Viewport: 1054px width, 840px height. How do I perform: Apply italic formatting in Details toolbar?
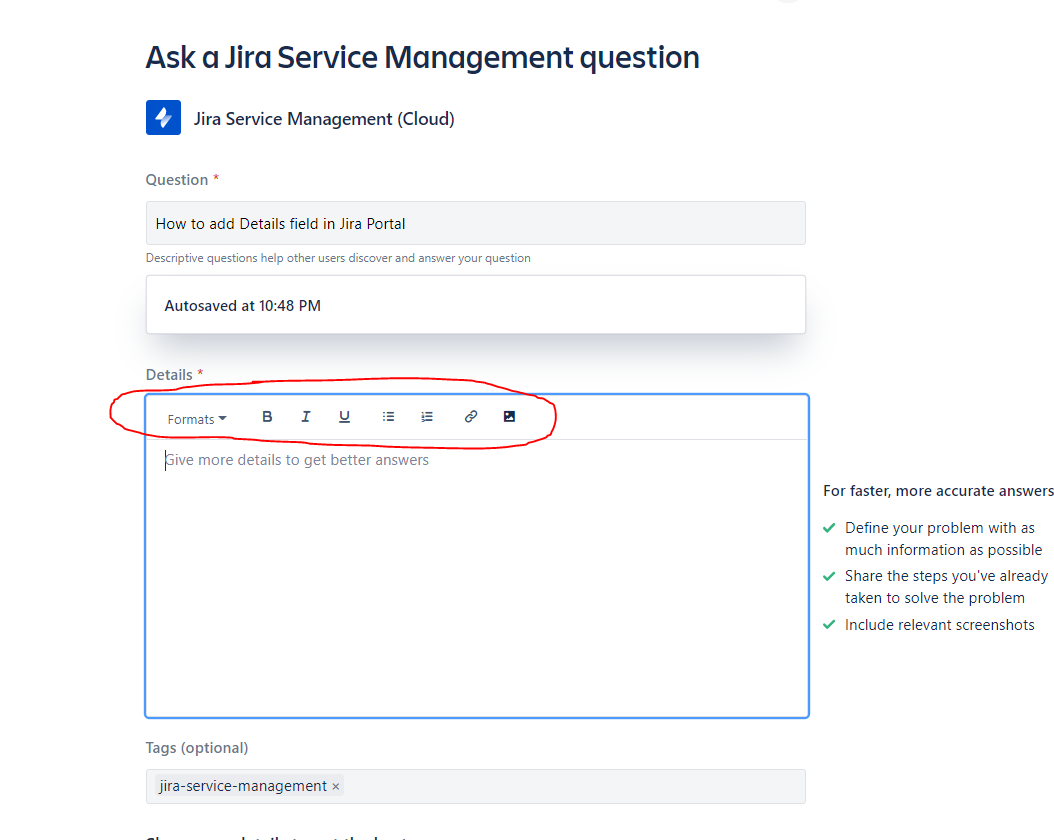point(305,417)
